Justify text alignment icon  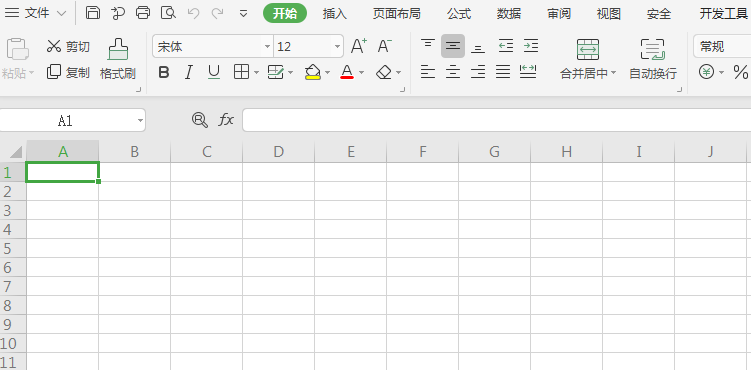(x=503, y=72)
